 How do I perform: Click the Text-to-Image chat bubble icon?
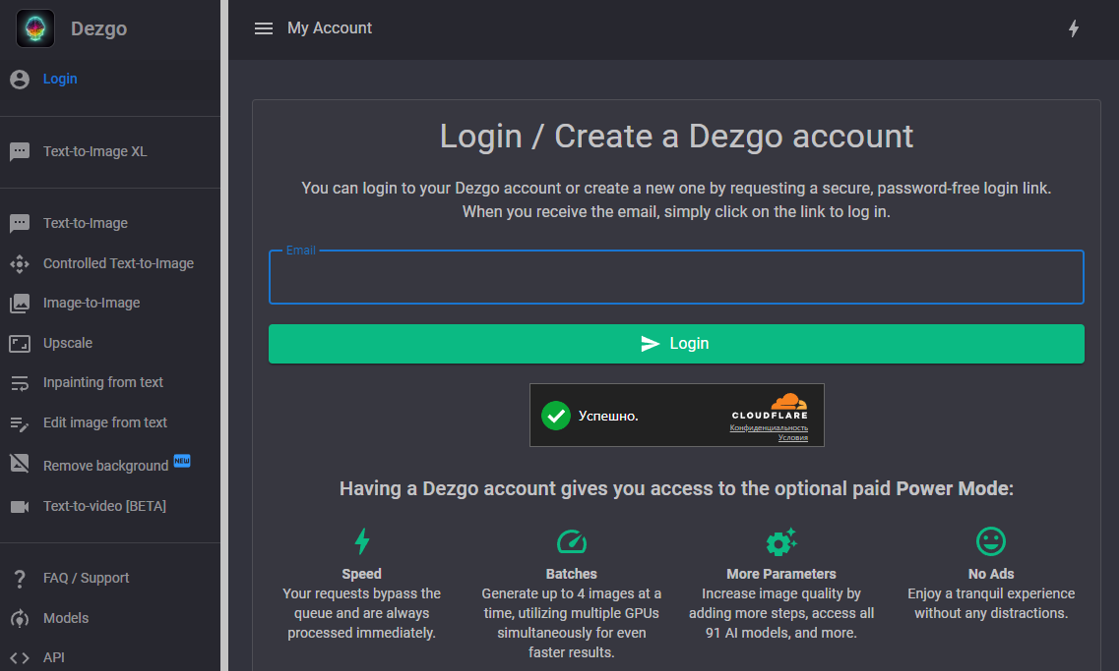20,223
